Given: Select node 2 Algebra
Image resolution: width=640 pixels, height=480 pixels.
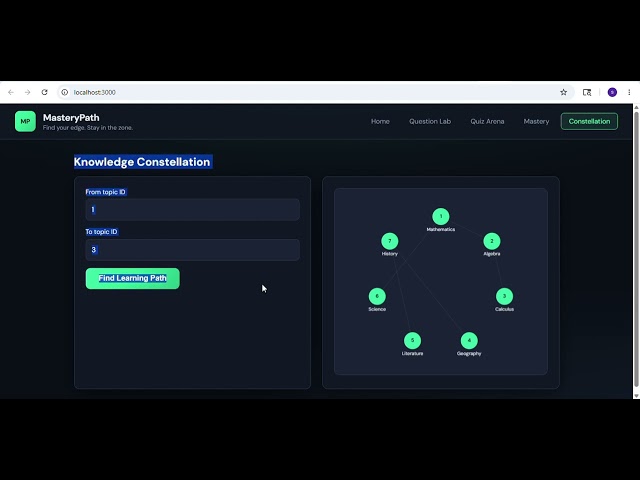Looking at the screenshot, I should pyautogui.click(x=491, y=241).
